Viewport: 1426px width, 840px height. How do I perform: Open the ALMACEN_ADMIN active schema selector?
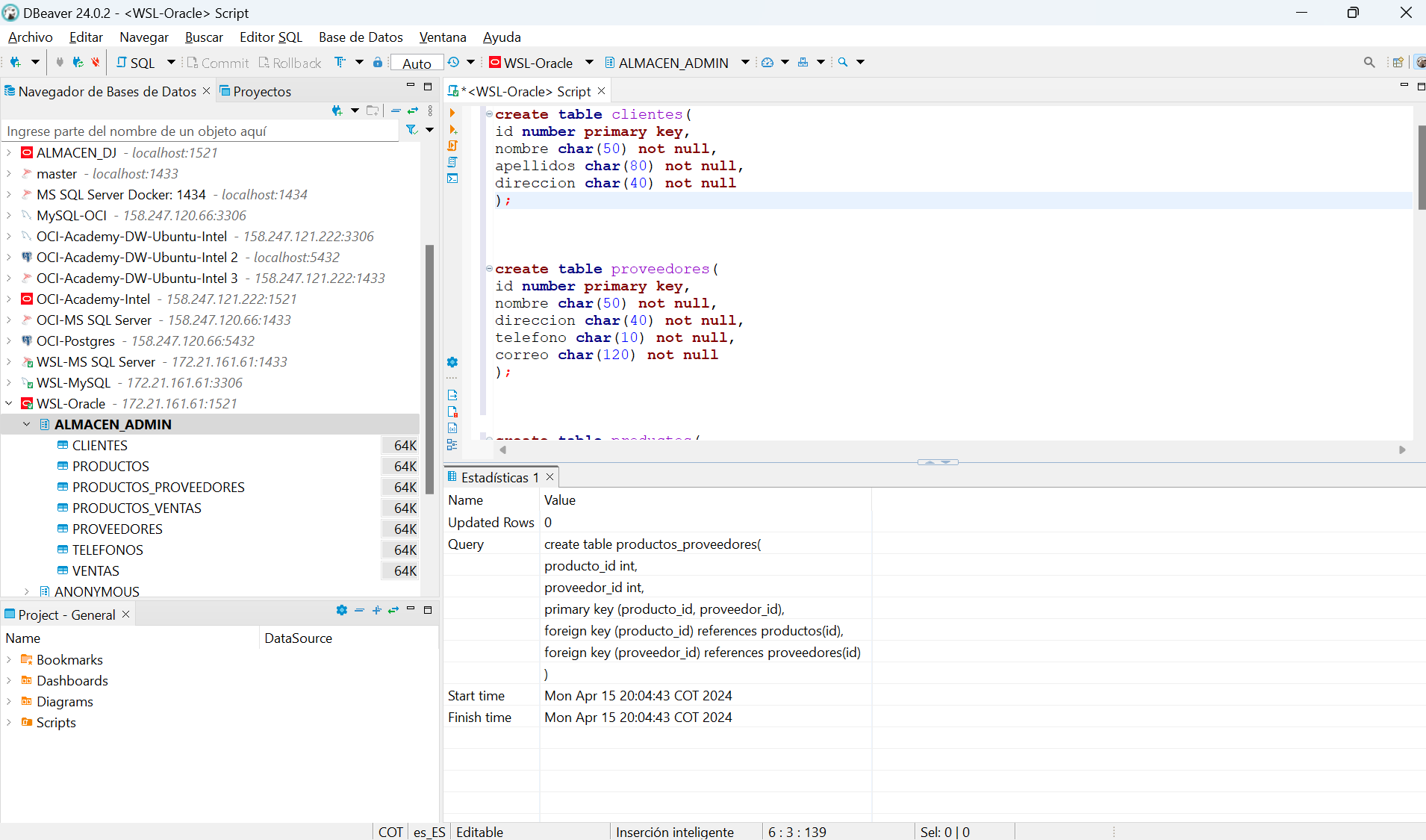676,63
